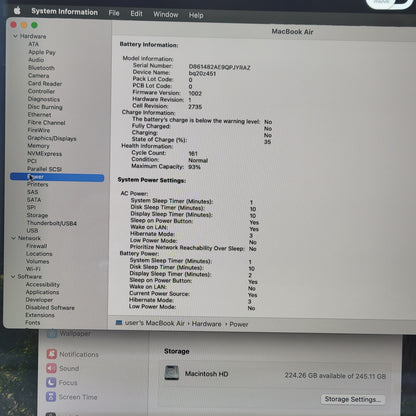Select Disc Burning in the sidebar
This screenshot has width=416, height=416.
coord(45,107)
